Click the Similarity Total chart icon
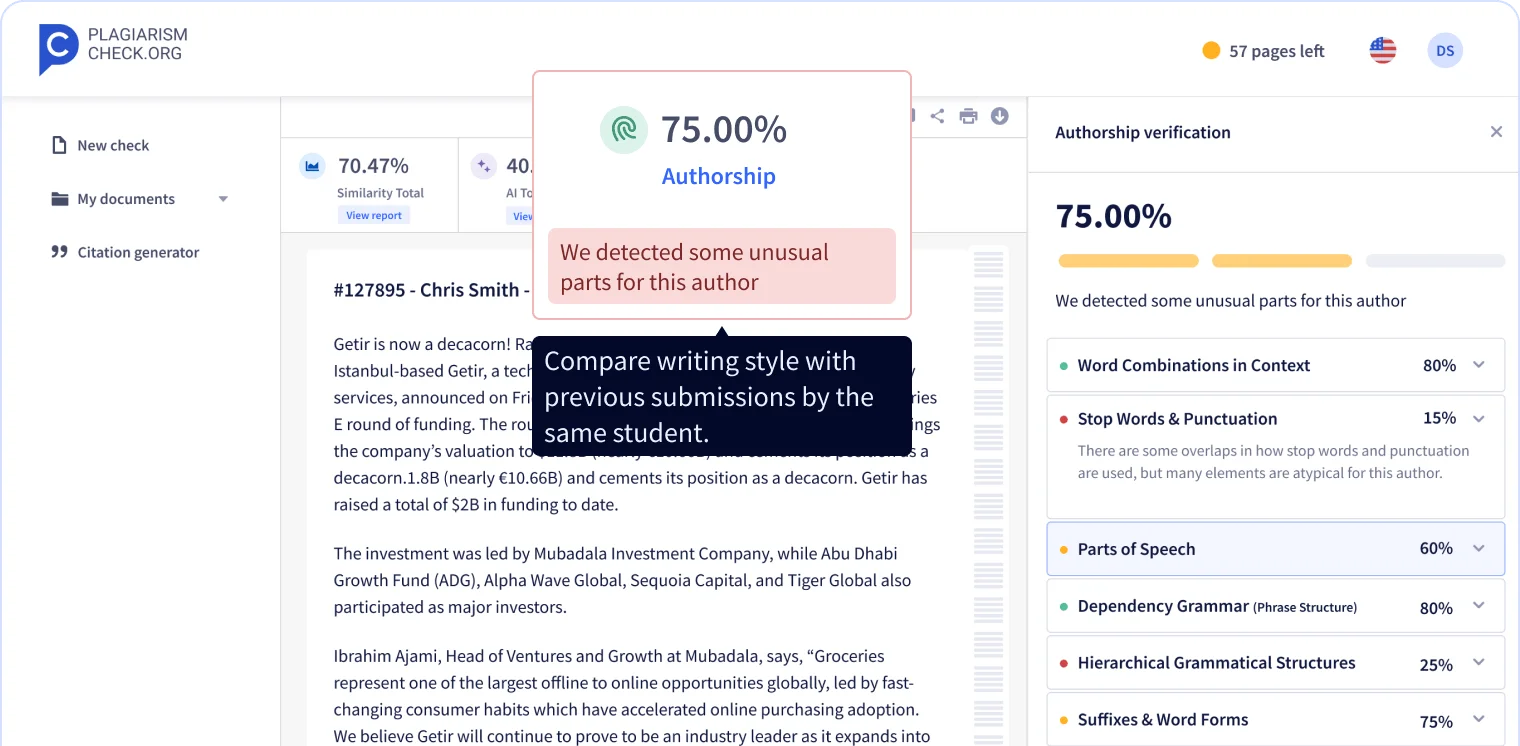Viewport: 1520px width, 746px height. click(312, 165)
